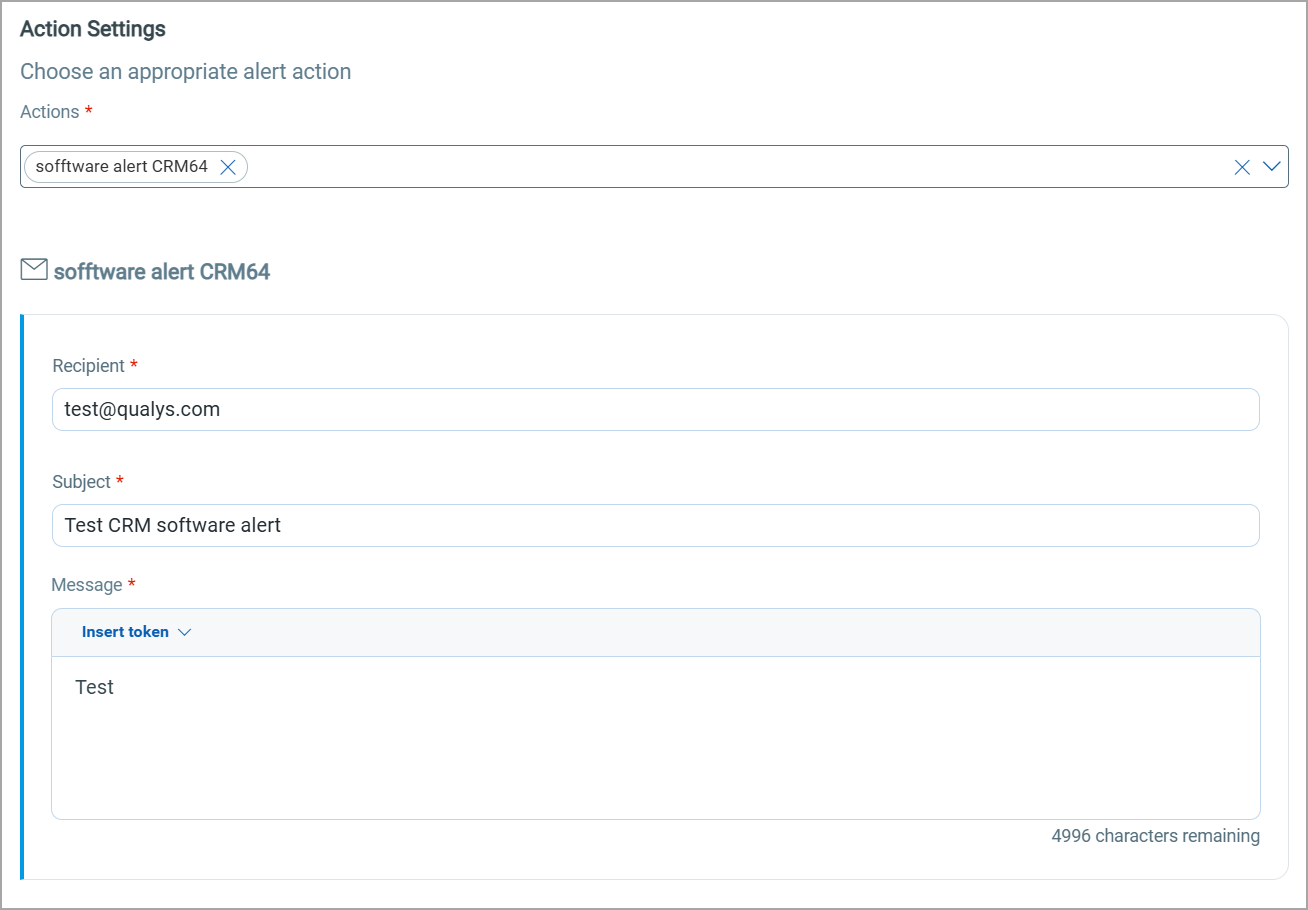
Task: Click the envelope icon beside sofftware alert CRM64
Action: tap(34, 269)
